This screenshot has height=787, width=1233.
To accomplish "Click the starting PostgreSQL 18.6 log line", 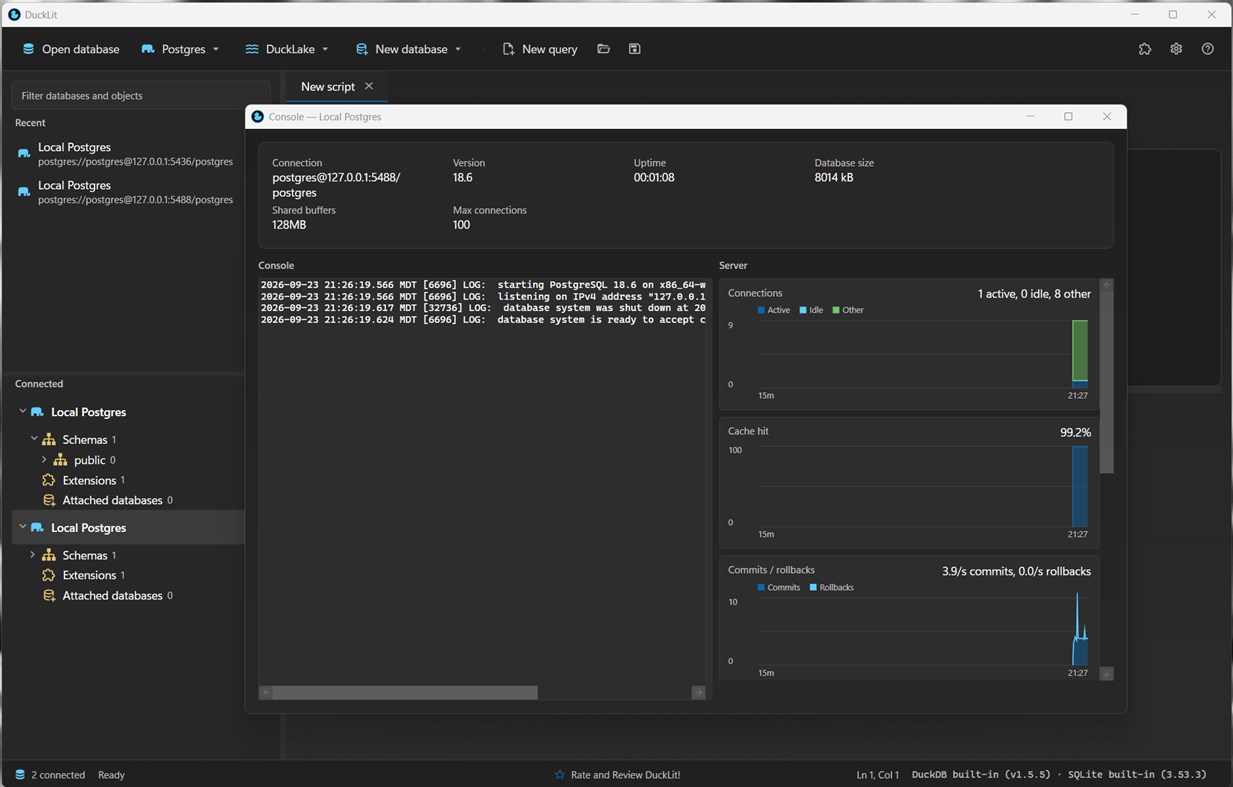I will point(483,285).
